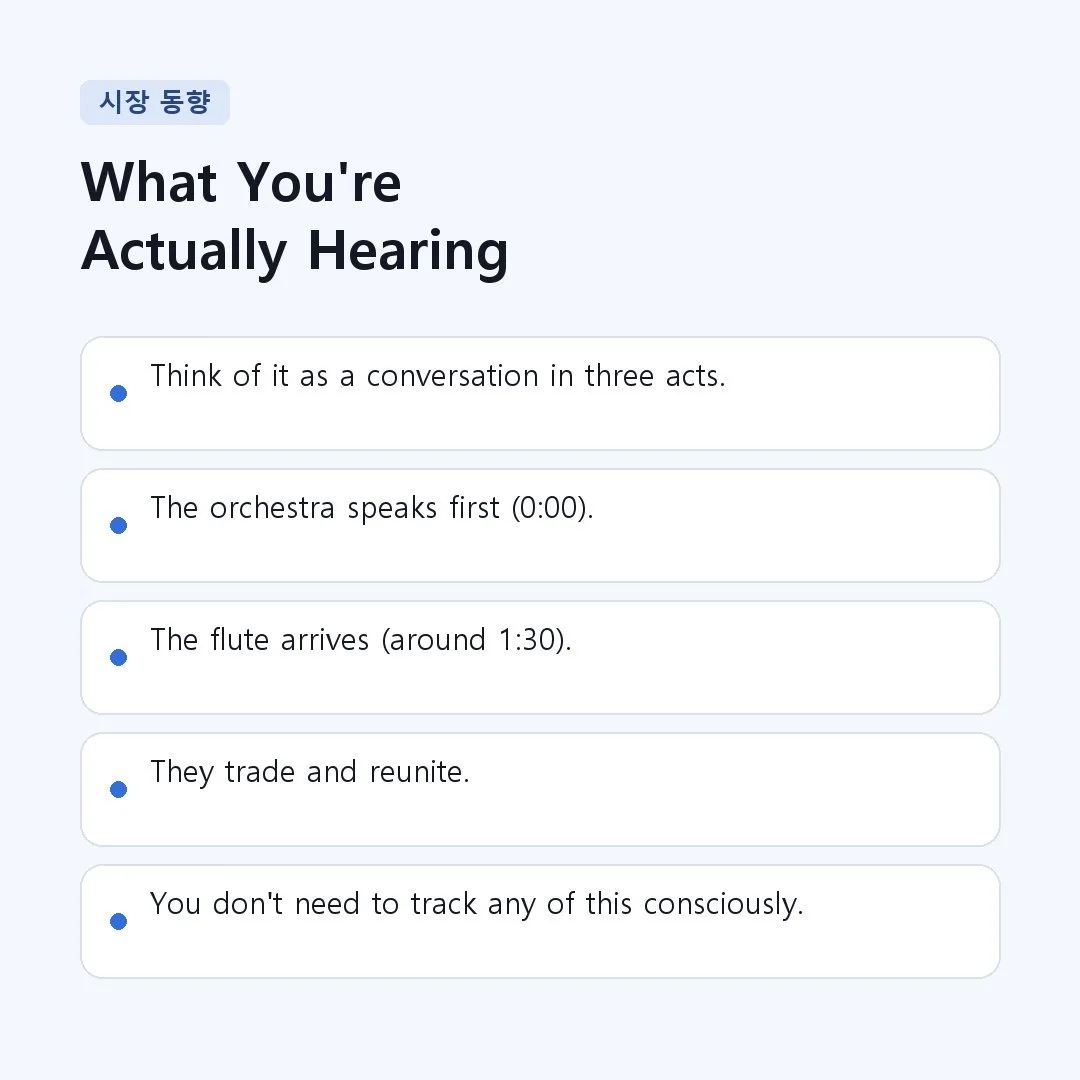Click the word "flute" in third card
Viewport: 1080px width, 1080px height.
point(239,640)
